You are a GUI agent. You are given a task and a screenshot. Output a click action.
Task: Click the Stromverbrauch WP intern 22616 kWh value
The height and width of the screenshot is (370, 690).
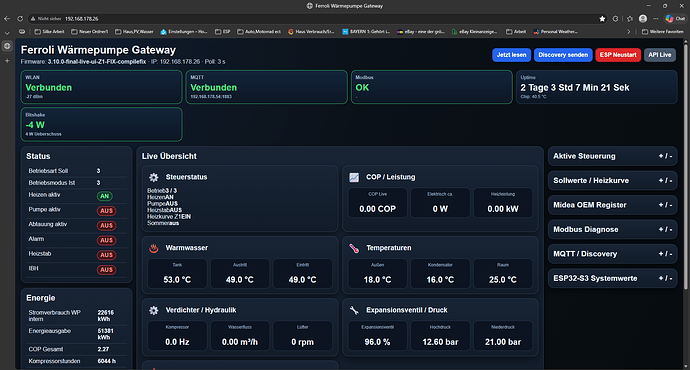[106, 315]
